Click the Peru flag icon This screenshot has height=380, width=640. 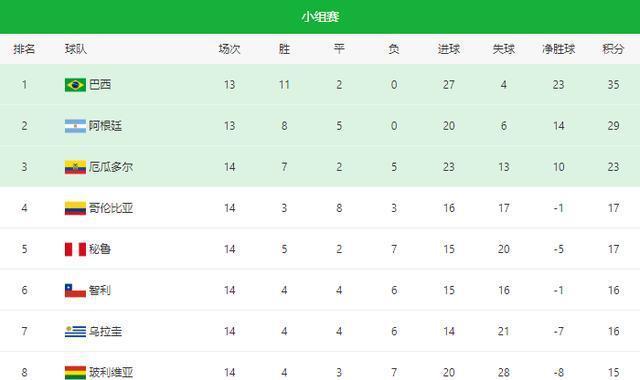click(x=75, y=249)
